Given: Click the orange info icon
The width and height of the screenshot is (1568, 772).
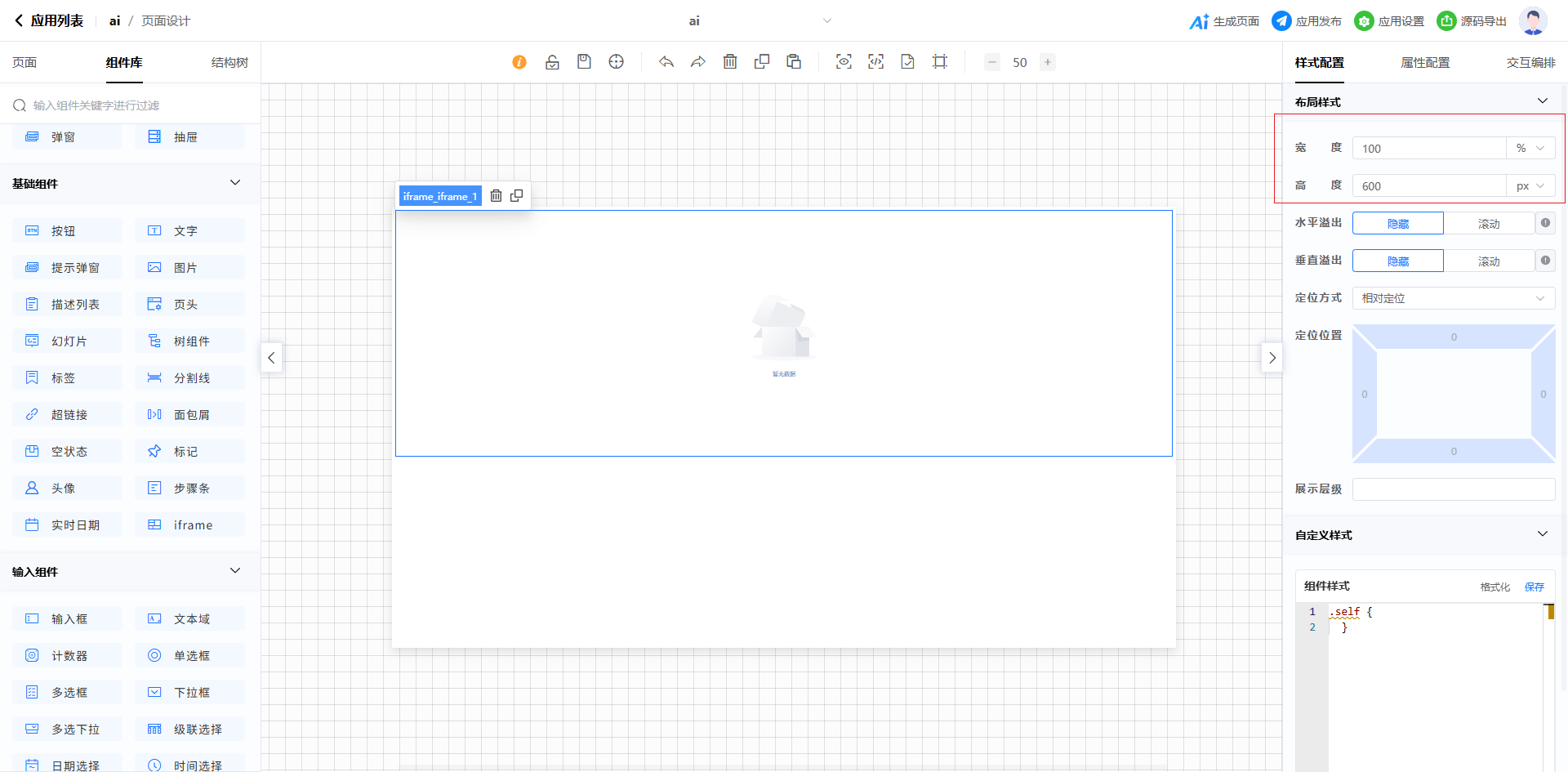Looking at the screenshot, I should click(x=519, y=62).
